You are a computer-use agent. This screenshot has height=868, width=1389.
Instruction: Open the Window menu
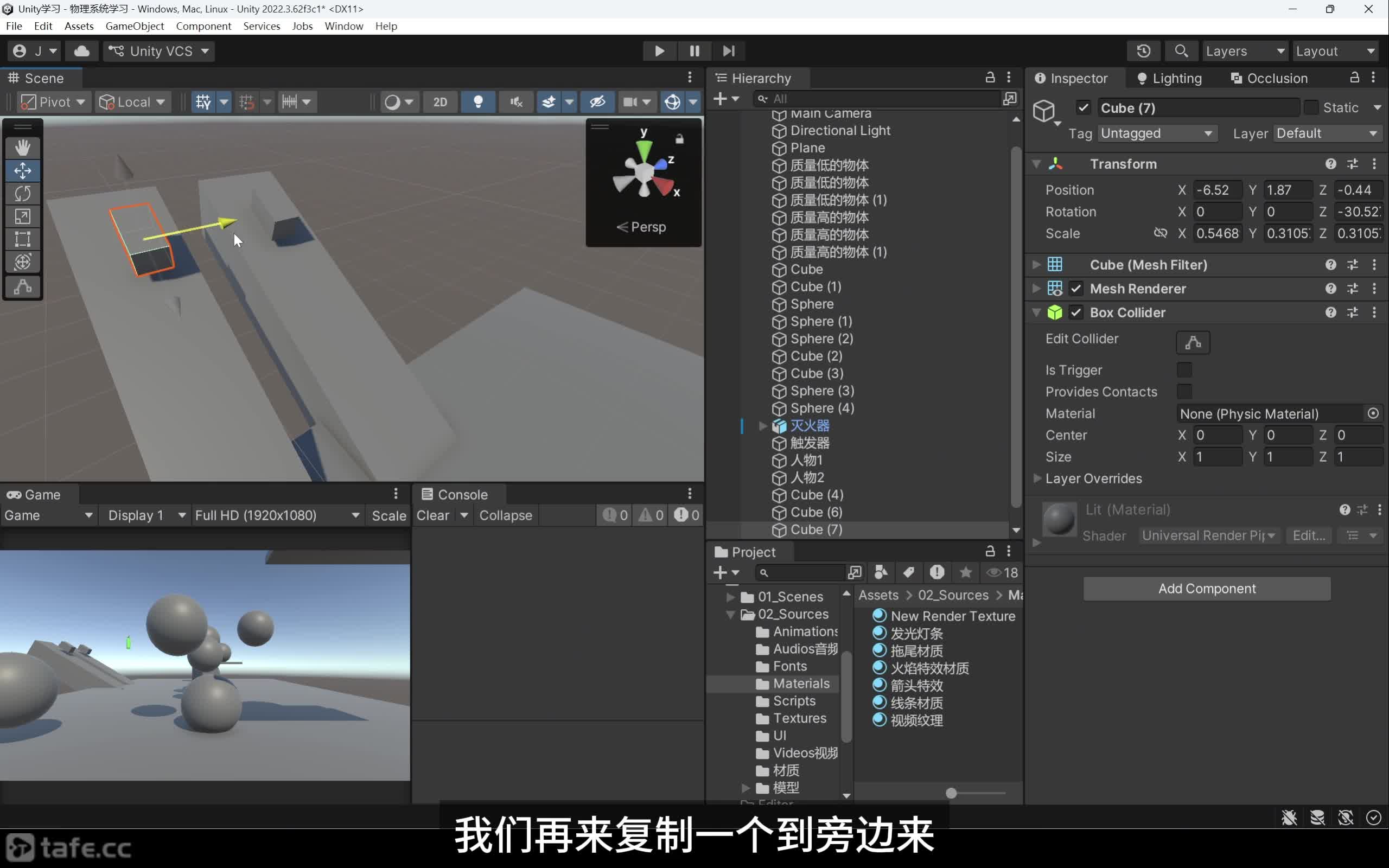[344, 27]
